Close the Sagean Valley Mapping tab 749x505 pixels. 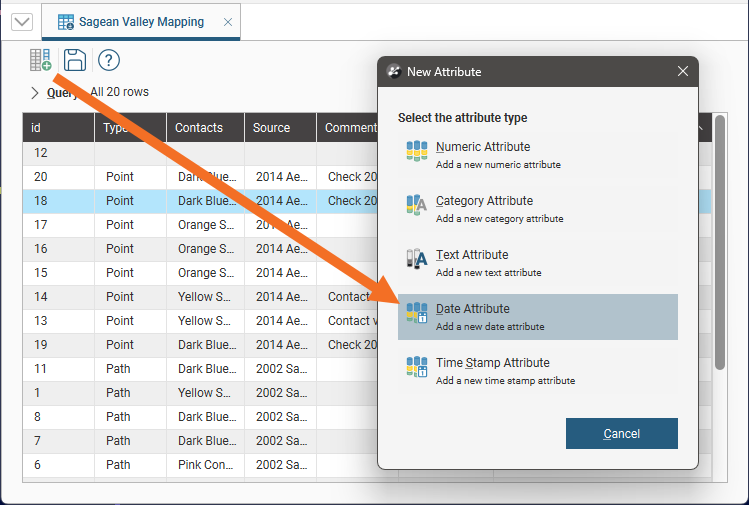[228, 22]
